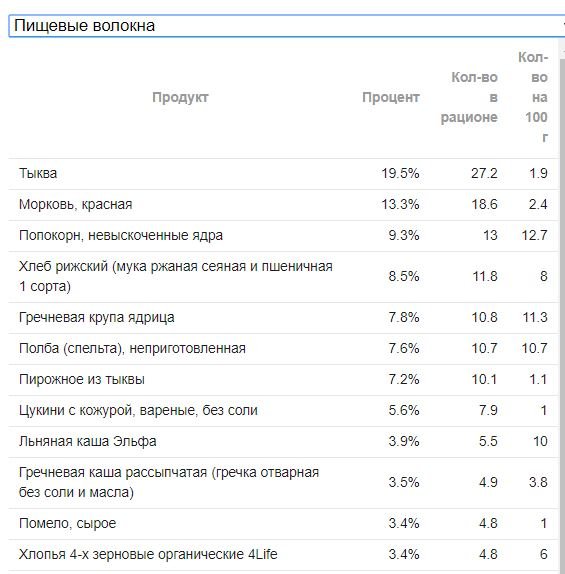
Task: Select Цукини с кожурой, вареные row
Action: click(x=283, y=411)
